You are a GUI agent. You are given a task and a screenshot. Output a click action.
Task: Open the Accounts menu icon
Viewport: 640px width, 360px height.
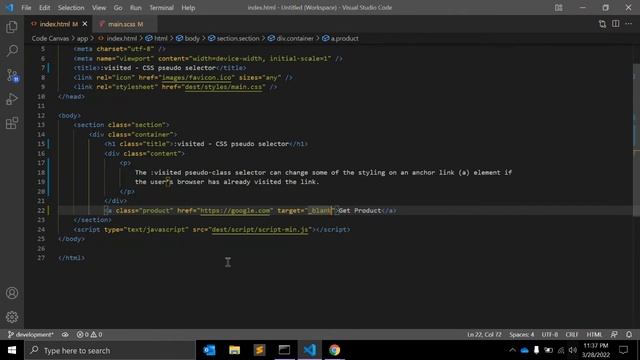click(x=12, y=293)
